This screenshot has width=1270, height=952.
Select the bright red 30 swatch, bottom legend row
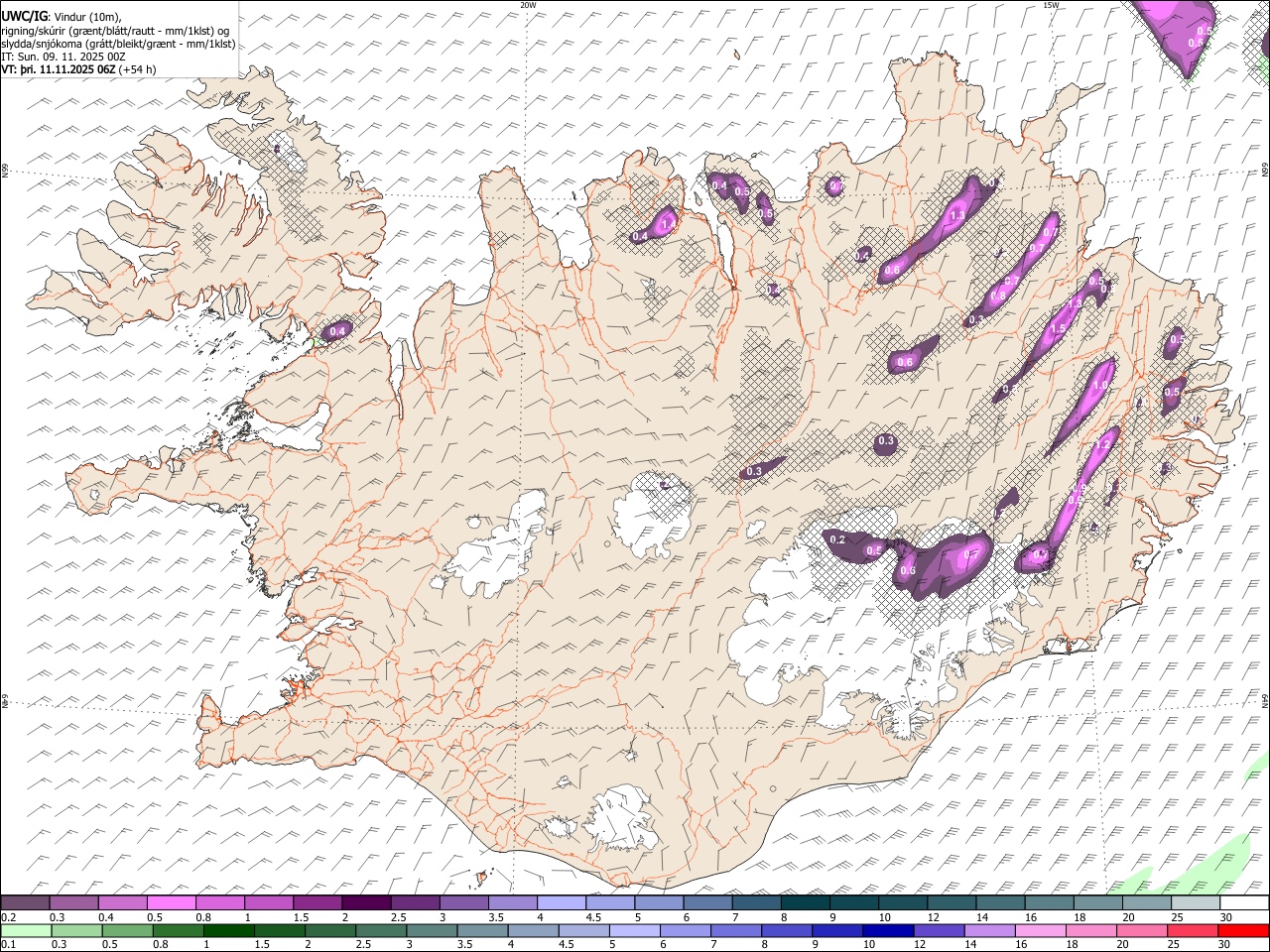[1243, 930]
